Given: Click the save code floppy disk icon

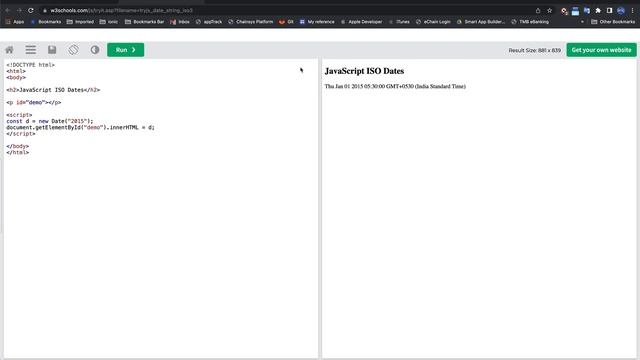Looking at the screenshot, I should point(52,50).
